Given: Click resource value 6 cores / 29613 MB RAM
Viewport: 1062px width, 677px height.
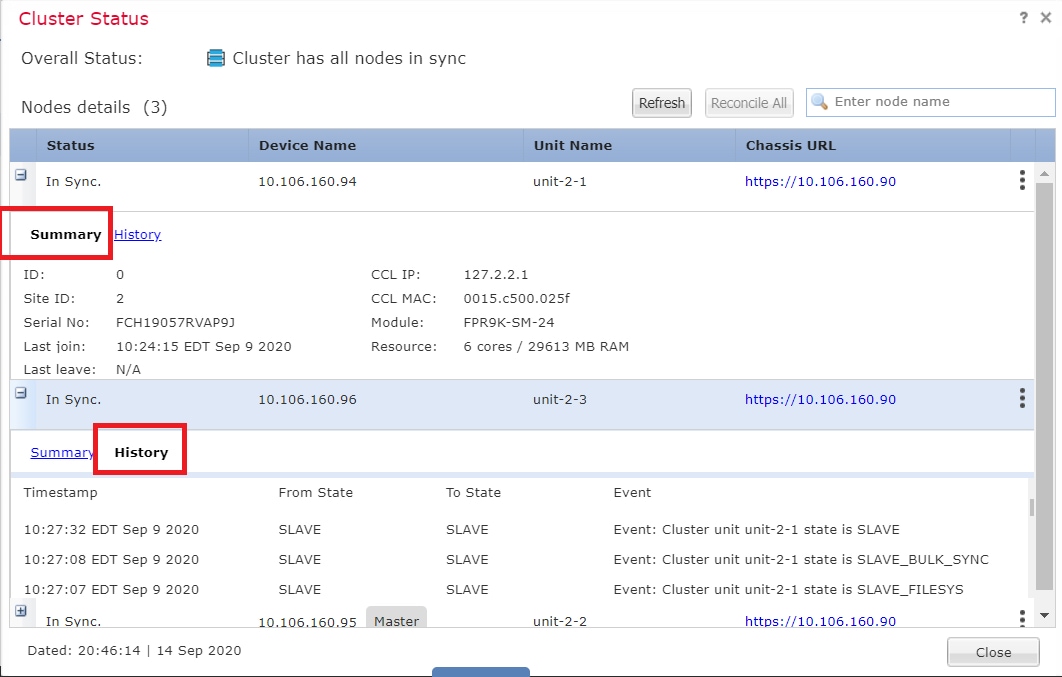Looking at the screenshot, I should pos(546,346).
